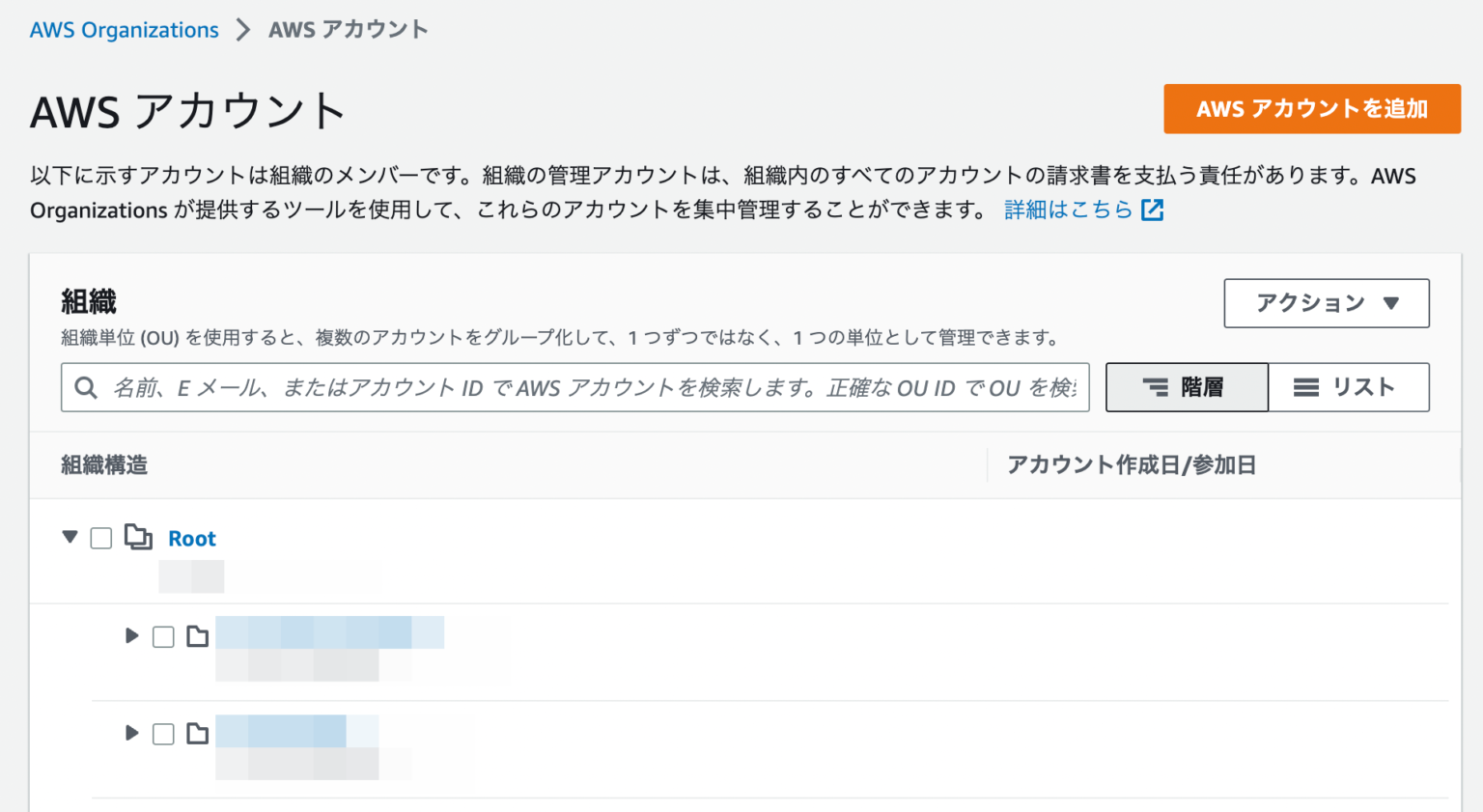
Task: Check the second OU's checkbox
Action: 162,734
